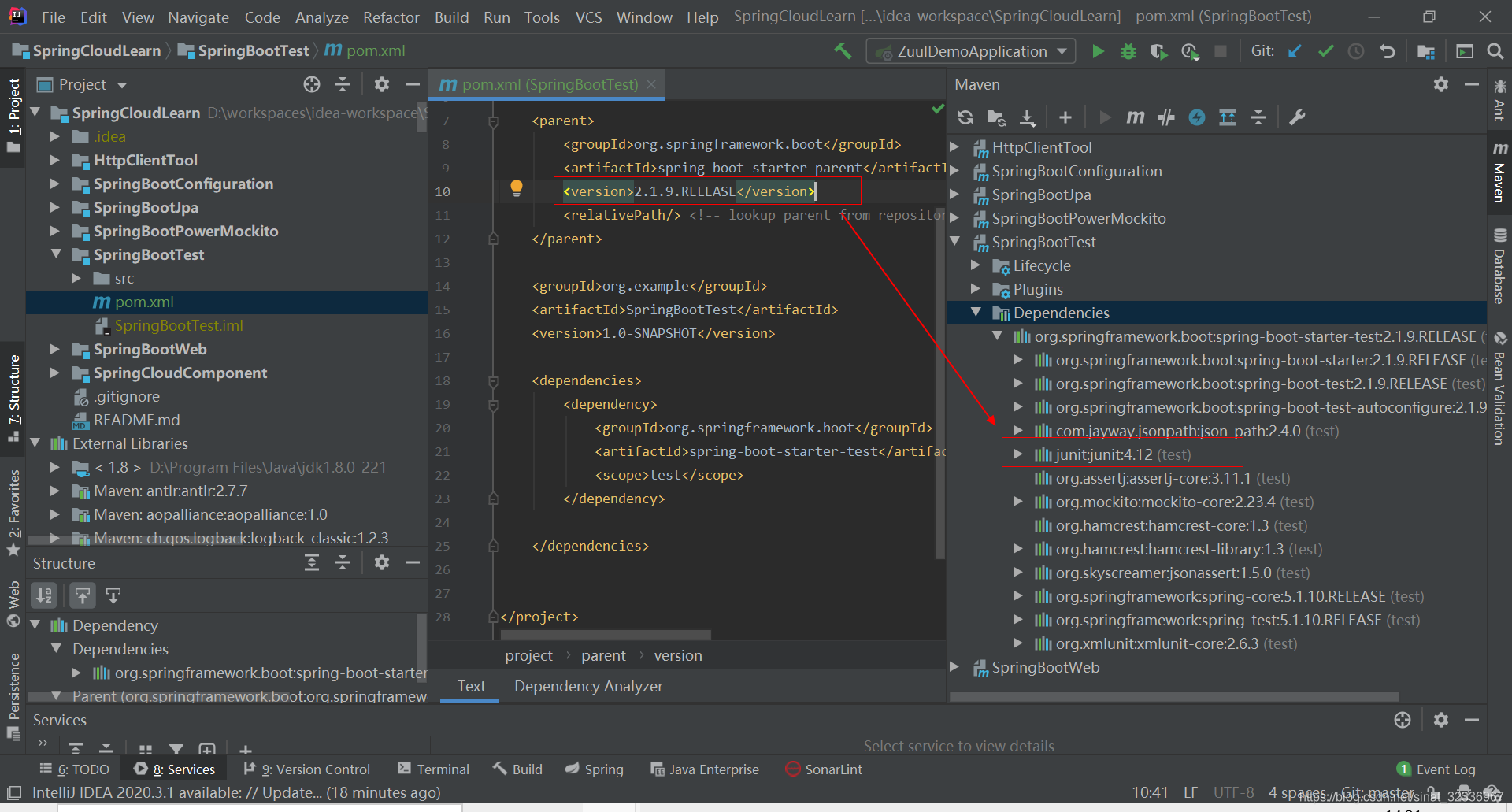The image size is (1512, 812).
Task: Open the Refactor menu
Action: pos(391,17)
